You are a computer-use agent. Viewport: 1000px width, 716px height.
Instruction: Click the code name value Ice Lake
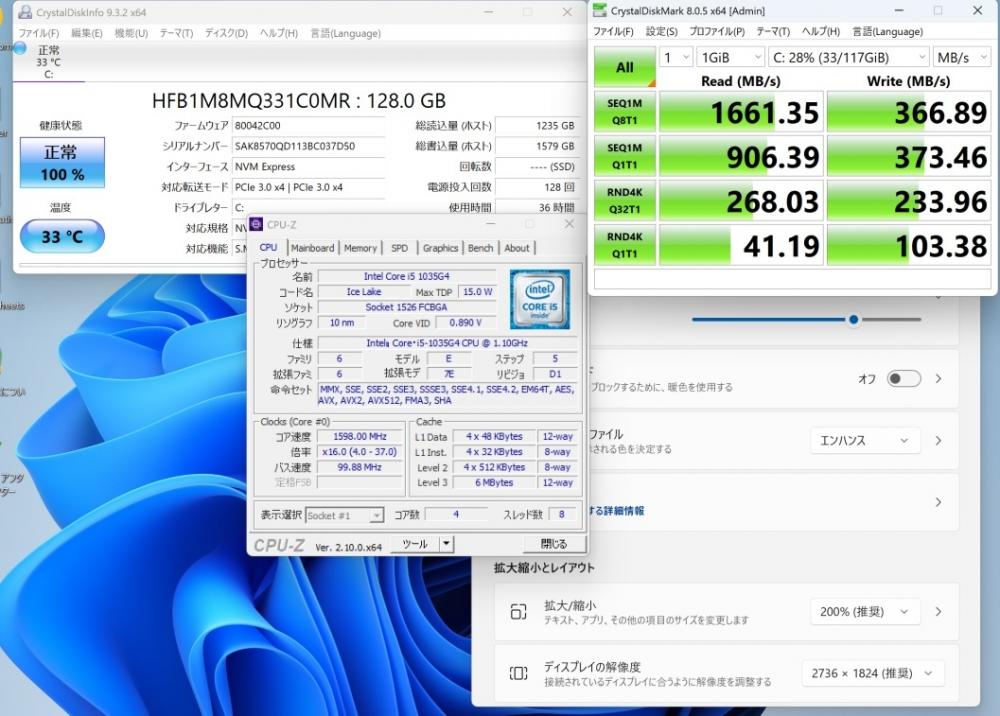(364, 291)
